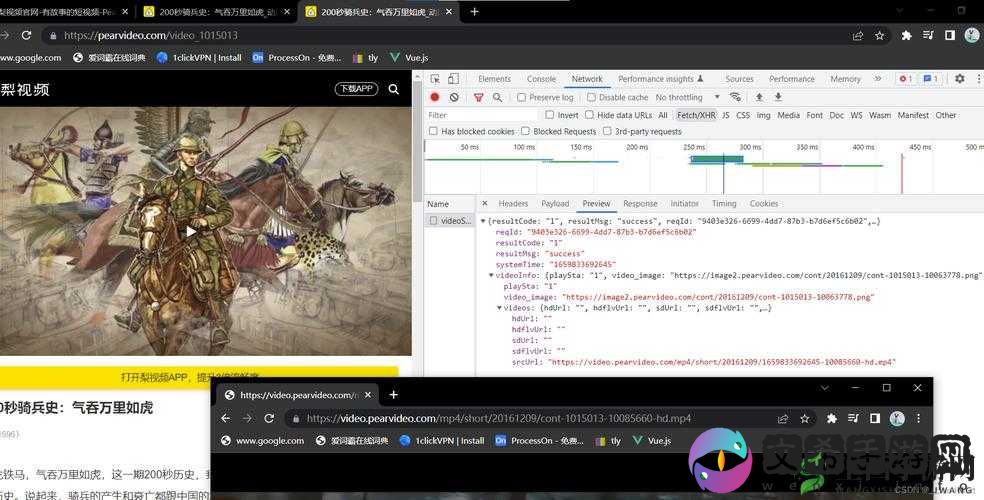Screen dimensions: 984x500
Task: Open the Performance insights panel
Action: pos(660,79)
